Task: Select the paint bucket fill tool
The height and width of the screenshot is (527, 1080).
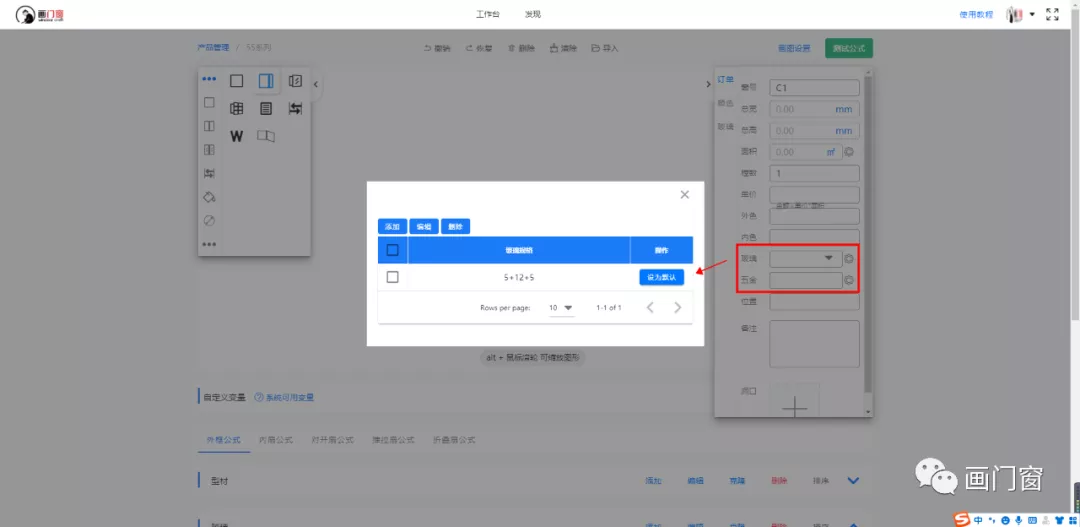Action: click(x=209, y=197)
